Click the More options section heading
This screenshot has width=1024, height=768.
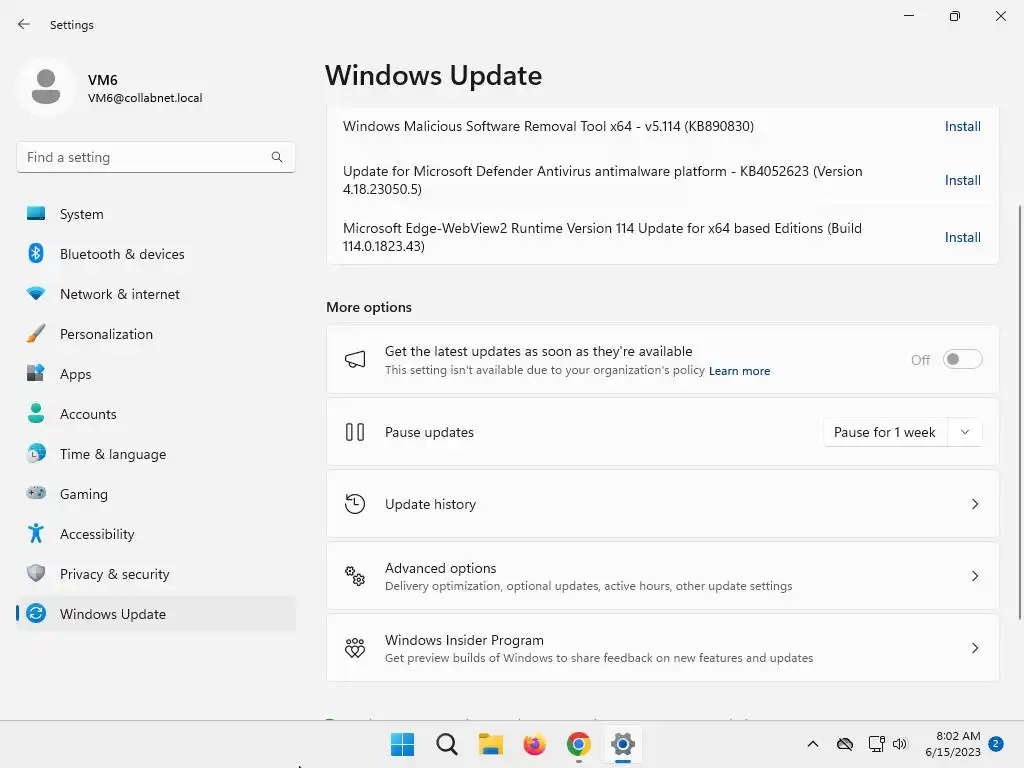[369, 307]
